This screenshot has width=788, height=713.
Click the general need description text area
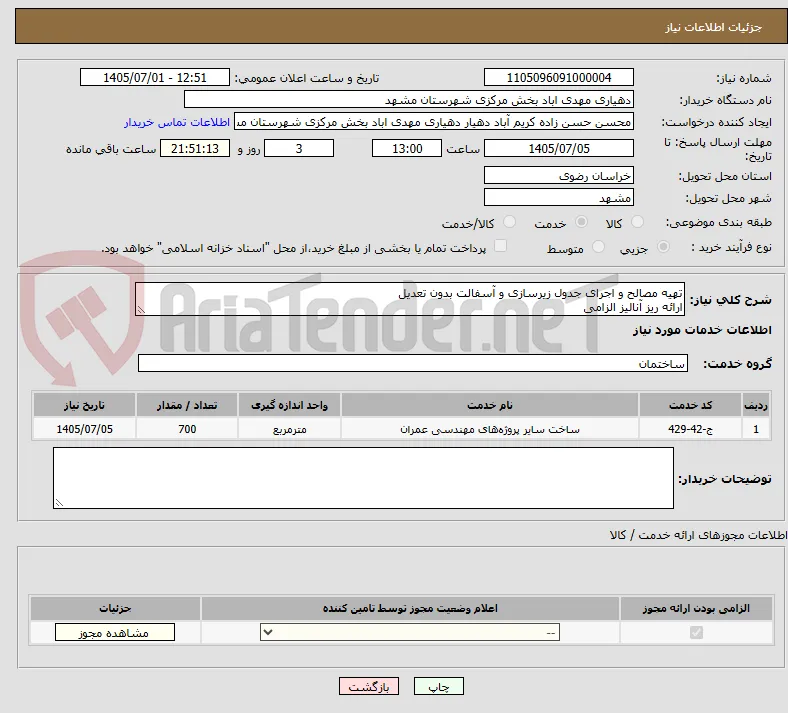(x=410, y=299)
